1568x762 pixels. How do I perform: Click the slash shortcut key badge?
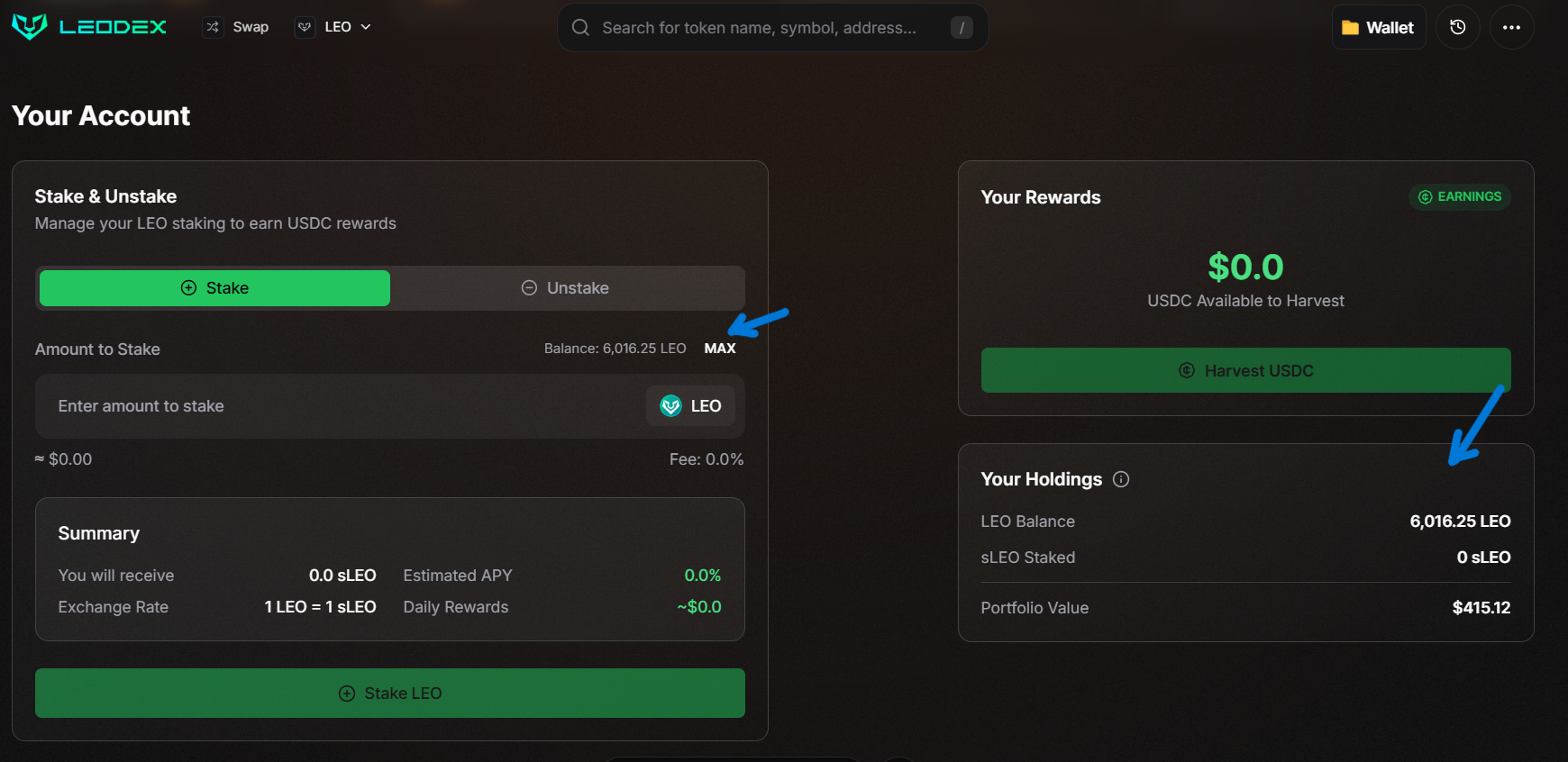click(x=962, y=28)
